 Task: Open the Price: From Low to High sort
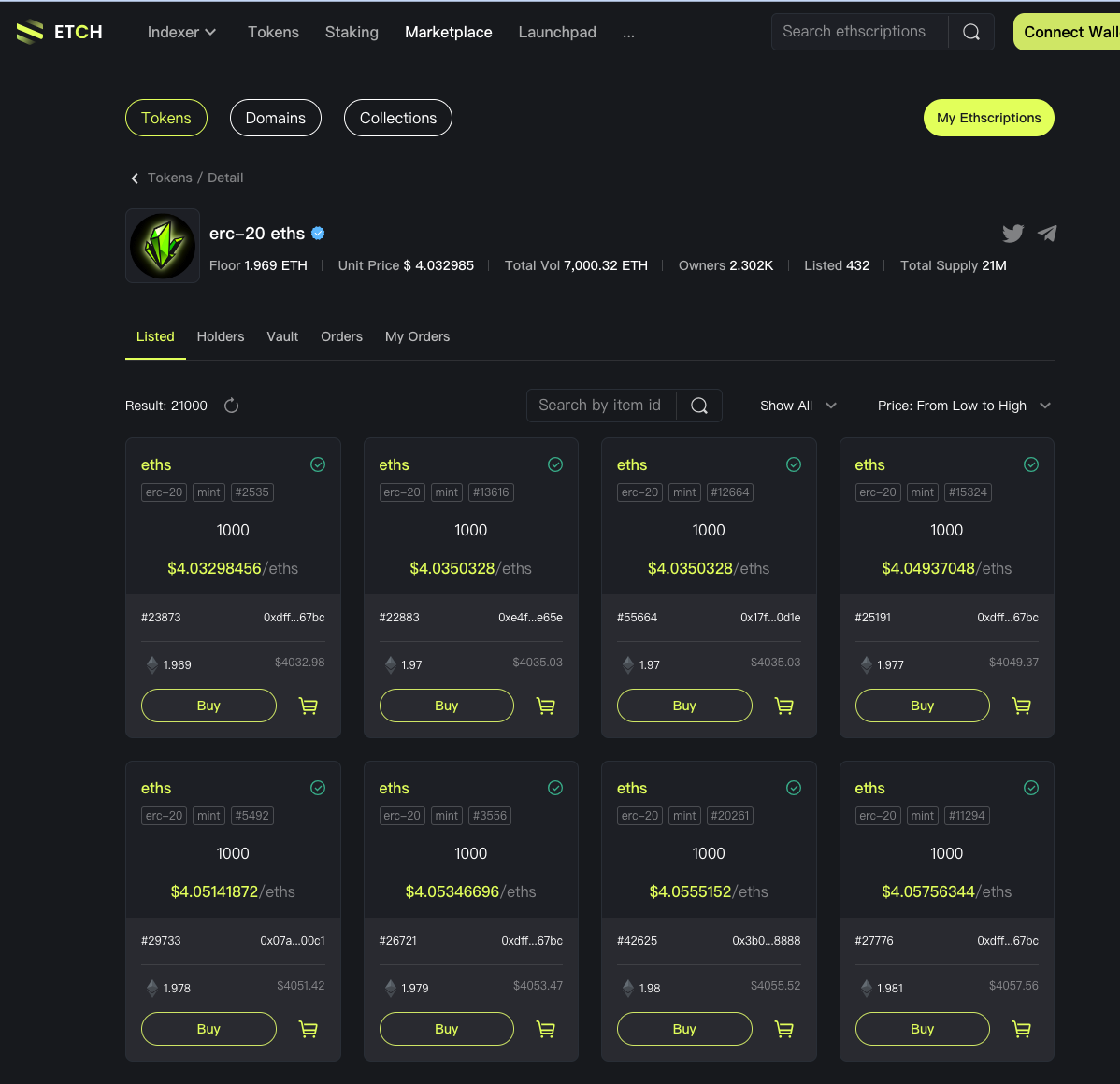pos(964,406)
